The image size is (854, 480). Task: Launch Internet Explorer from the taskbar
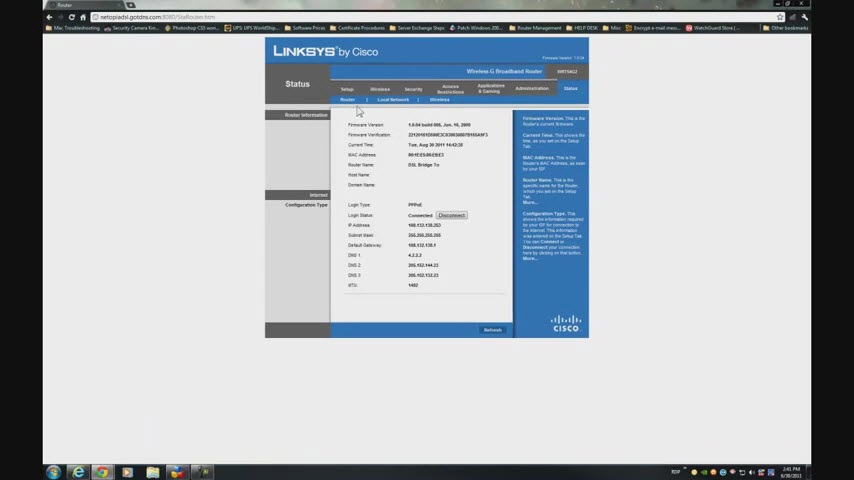click(x=78, y=472)
